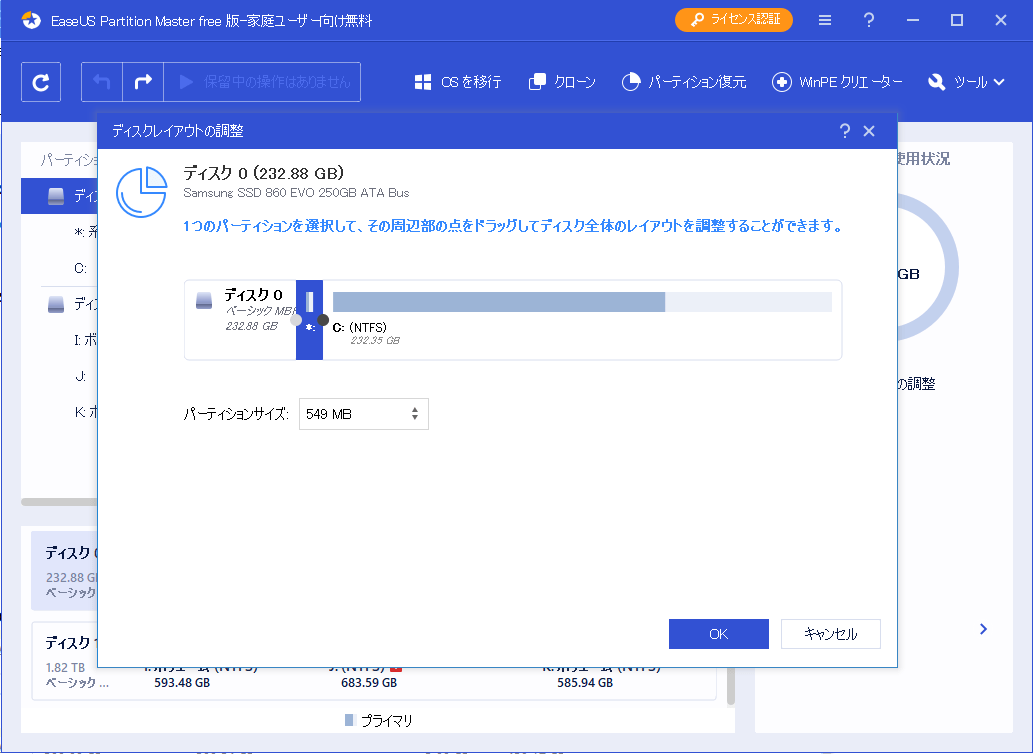Viewport: 1033px width, 754px height.
Task: Click the help question mark in the dialog header
Action: coord(845,131)
